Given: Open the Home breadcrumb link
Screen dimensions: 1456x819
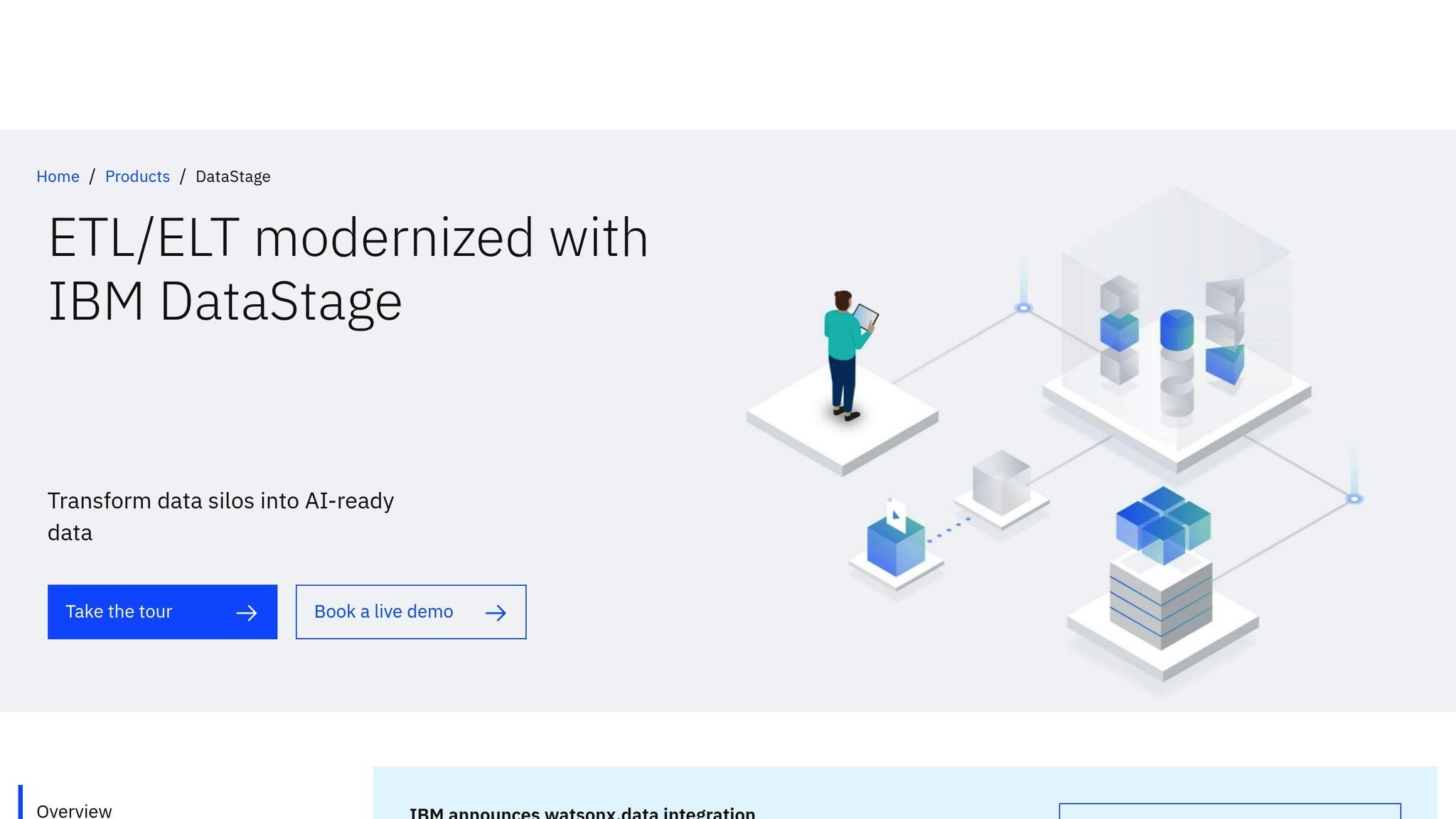Looking at the screenshot, I should coord(58,176).
